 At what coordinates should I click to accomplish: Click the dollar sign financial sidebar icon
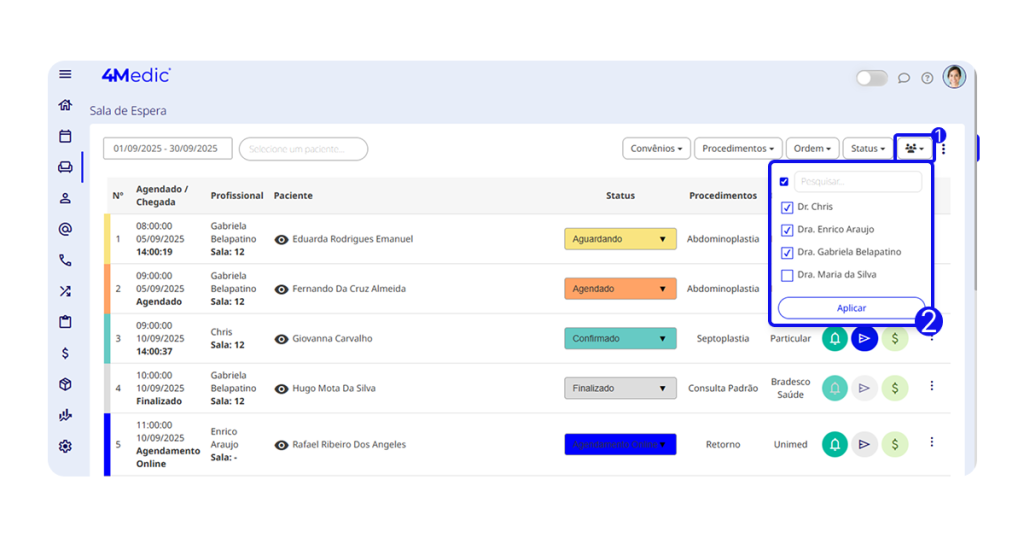(x=65, y=353)
